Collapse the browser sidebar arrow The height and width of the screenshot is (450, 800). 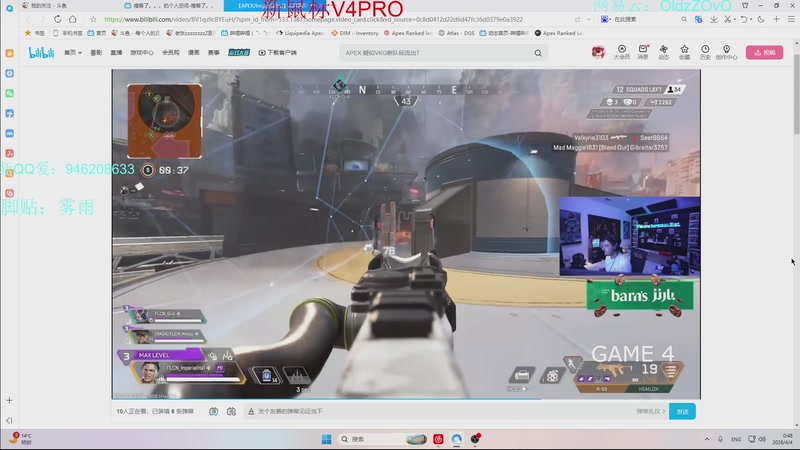[9, 420]
